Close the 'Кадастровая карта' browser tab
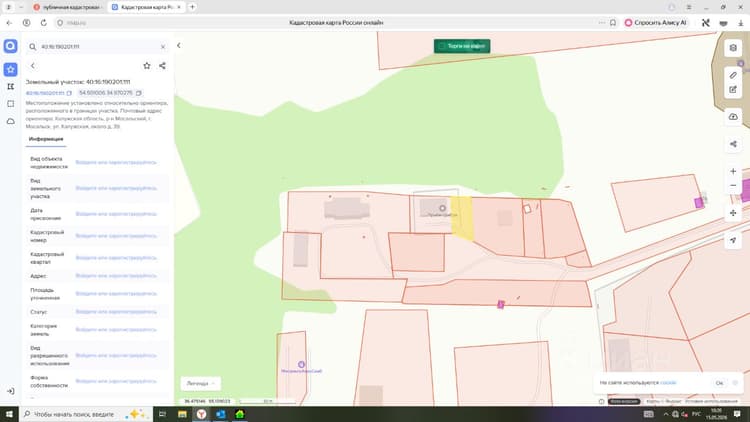Image resolution: width=750 pixels, height=422 pixels. [x=179, y=7]
